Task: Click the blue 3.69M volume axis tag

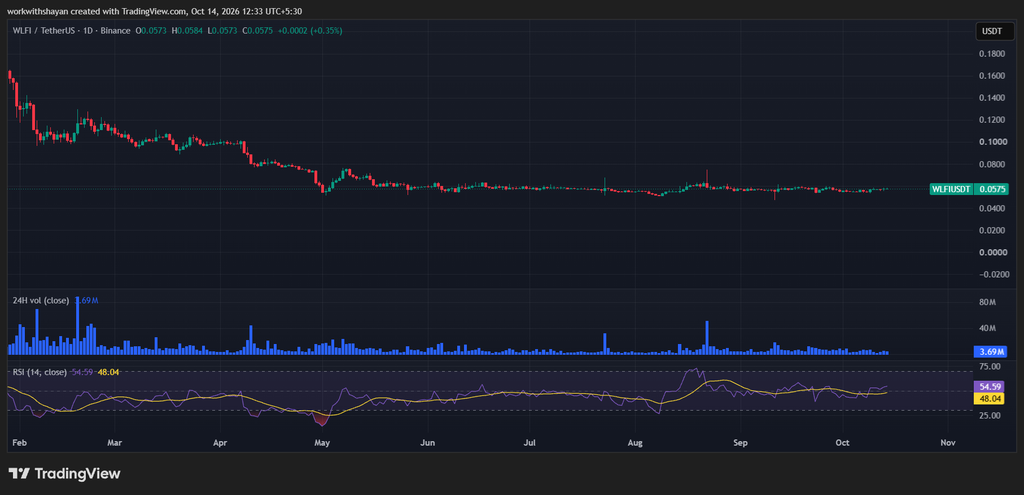Action: click(x=990, y=352)
